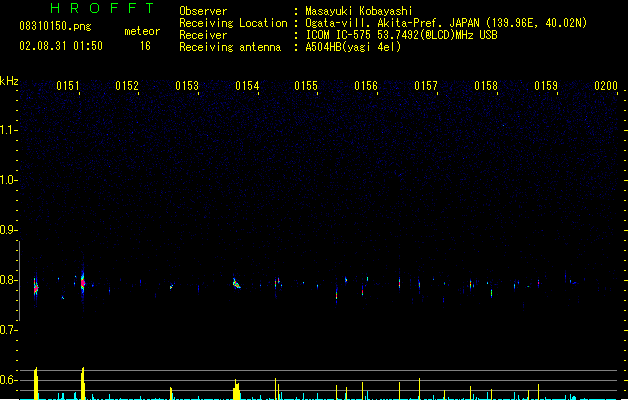629x400 pixels.
Task: Click time marker 0155
Action: 306,86
